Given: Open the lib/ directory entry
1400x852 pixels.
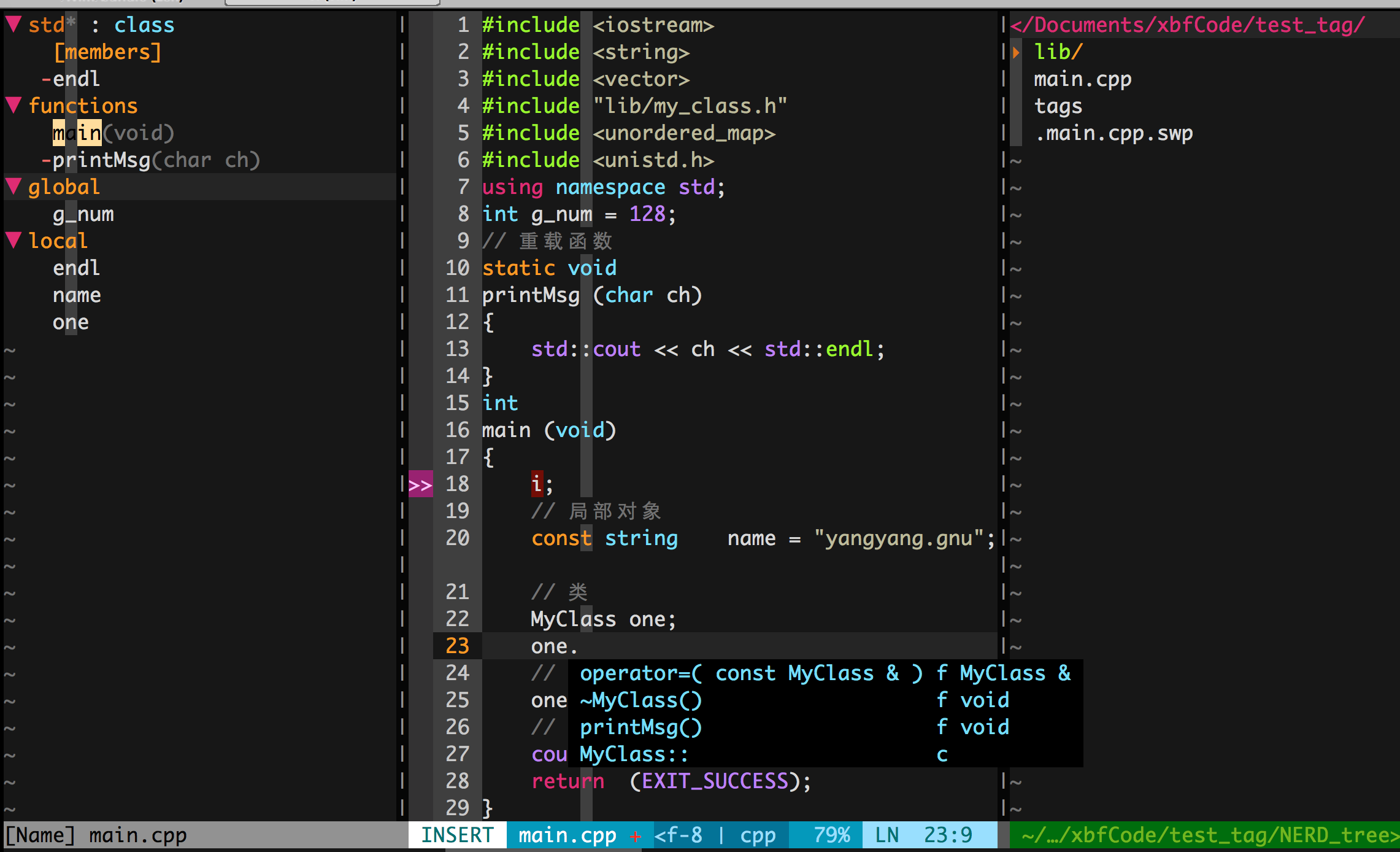Looking at the screenshot, I should point(1058,52).
